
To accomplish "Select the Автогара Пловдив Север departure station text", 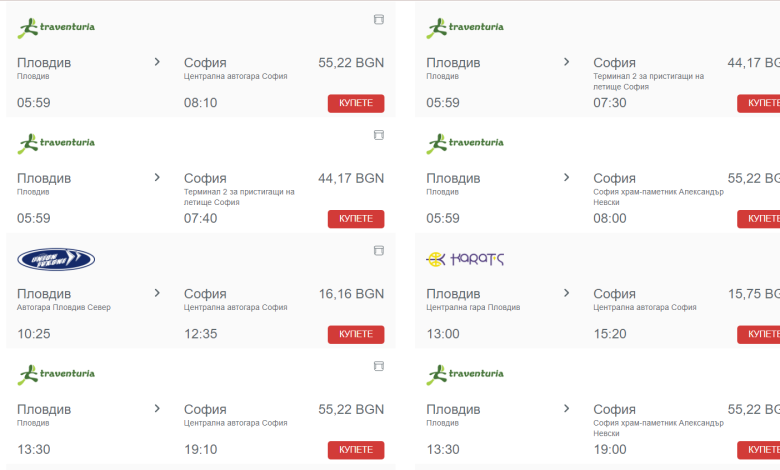I will point(64,307).
